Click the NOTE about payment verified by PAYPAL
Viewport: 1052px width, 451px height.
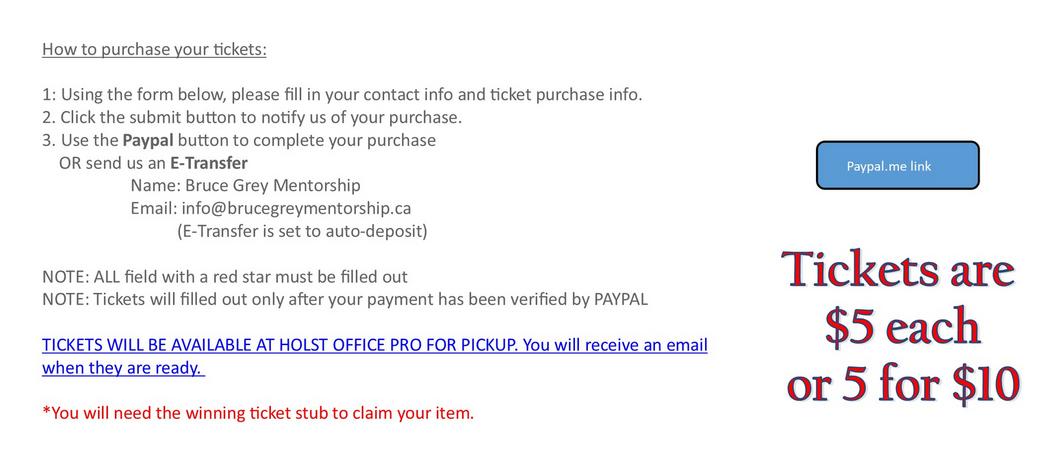345,299
